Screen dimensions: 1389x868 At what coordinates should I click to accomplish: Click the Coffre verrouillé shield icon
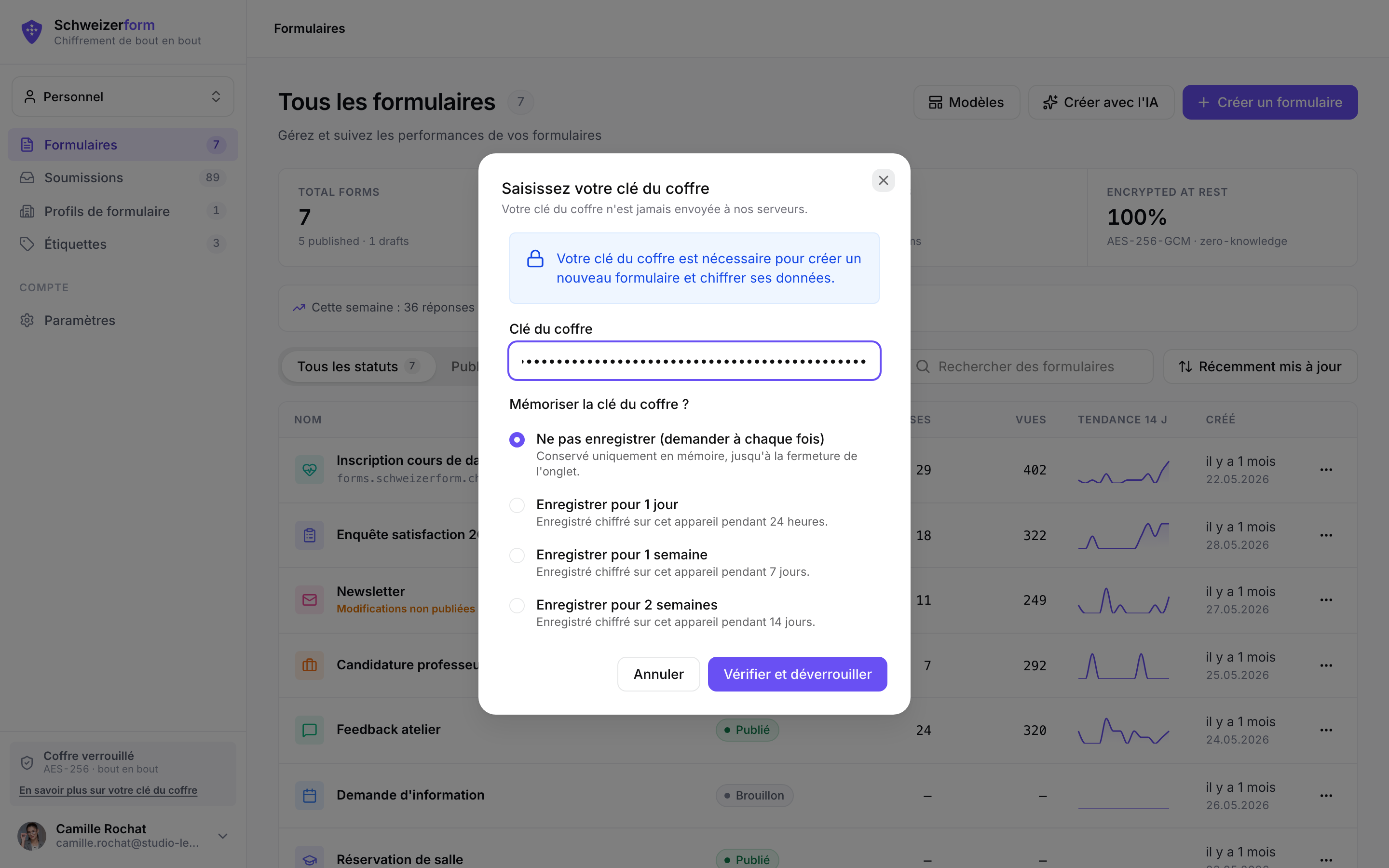pyautogui.click(x=27, y=762)
